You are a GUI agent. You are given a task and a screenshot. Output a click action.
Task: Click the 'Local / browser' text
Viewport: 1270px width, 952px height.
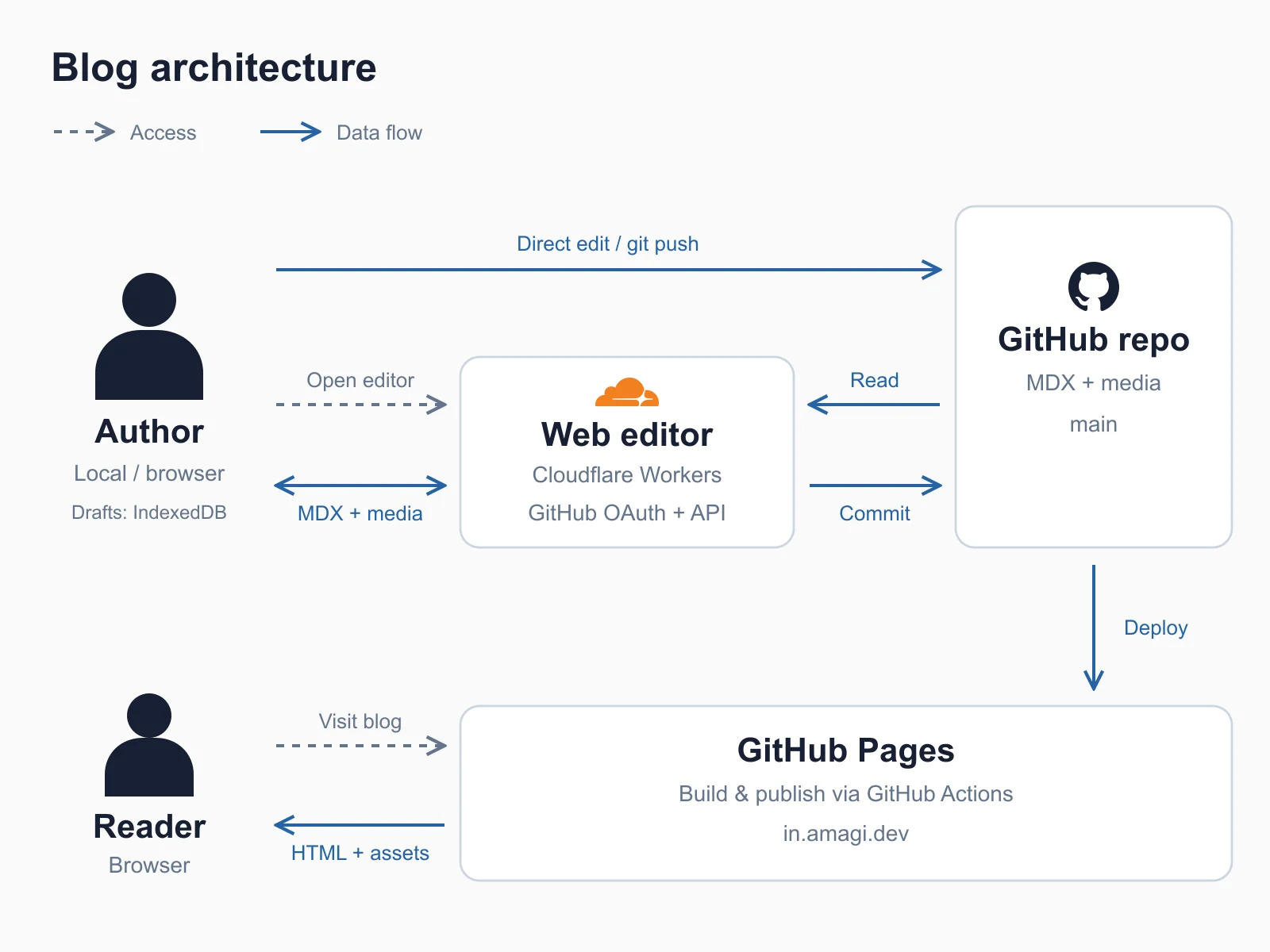click(x=149, y=474)
